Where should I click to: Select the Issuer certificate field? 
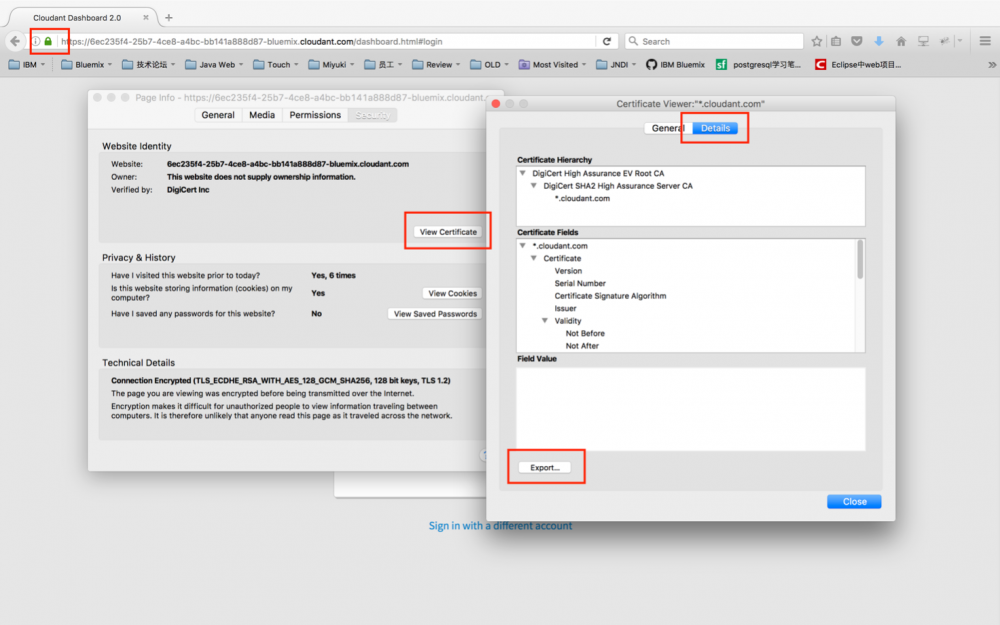[565, 308]
